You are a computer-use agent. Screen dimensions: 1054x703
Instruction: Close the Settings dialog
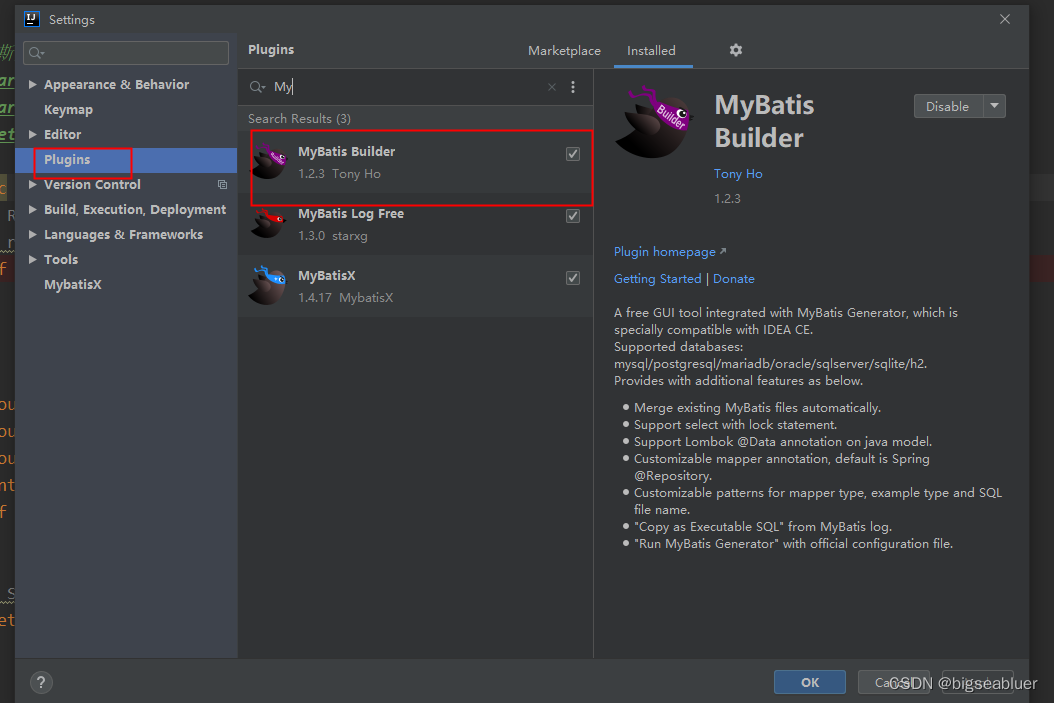point(1005,19)
